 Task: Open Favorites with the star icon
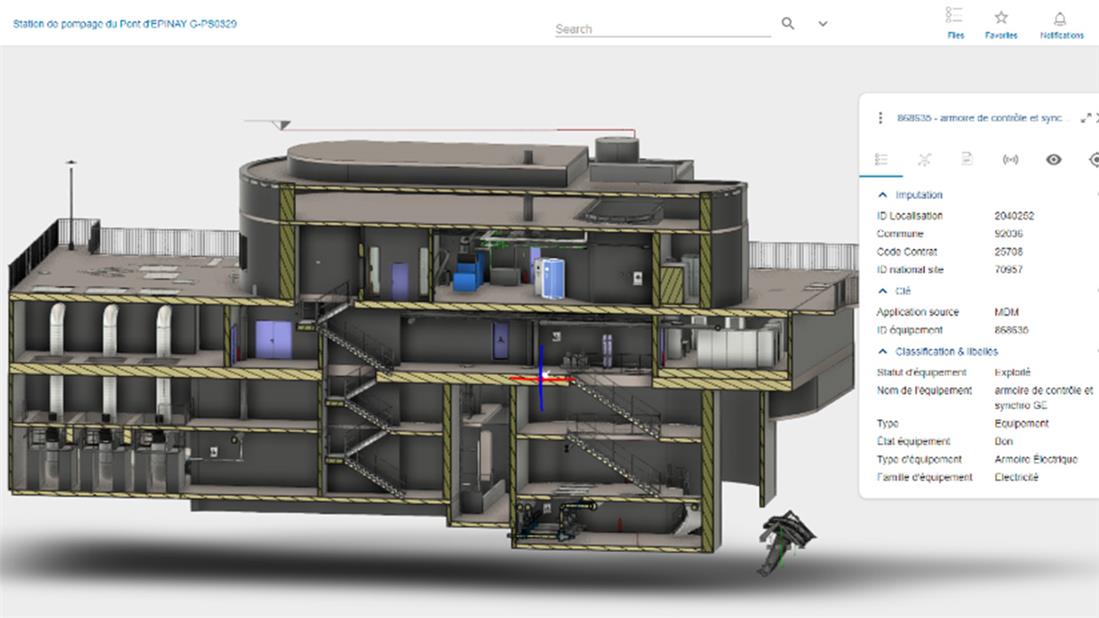coord(1001,18)
